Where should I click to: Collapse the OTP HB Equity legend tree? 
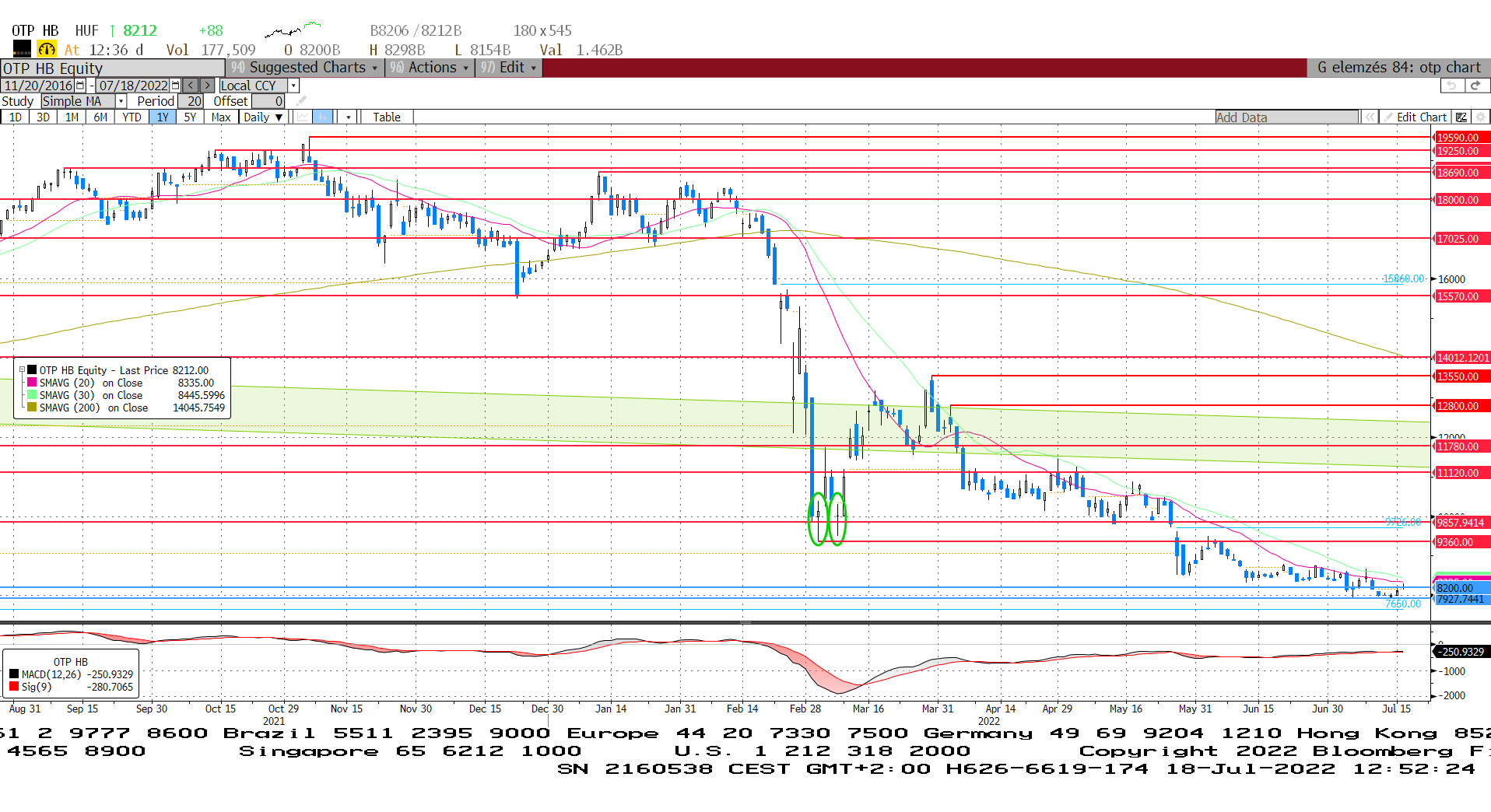coord(22,370)
